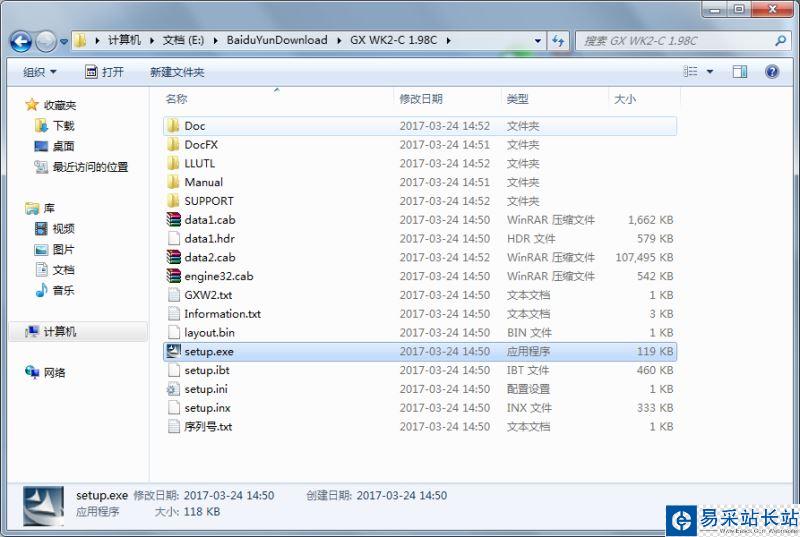Open the 组织 menu

click(x=40, y=72)
